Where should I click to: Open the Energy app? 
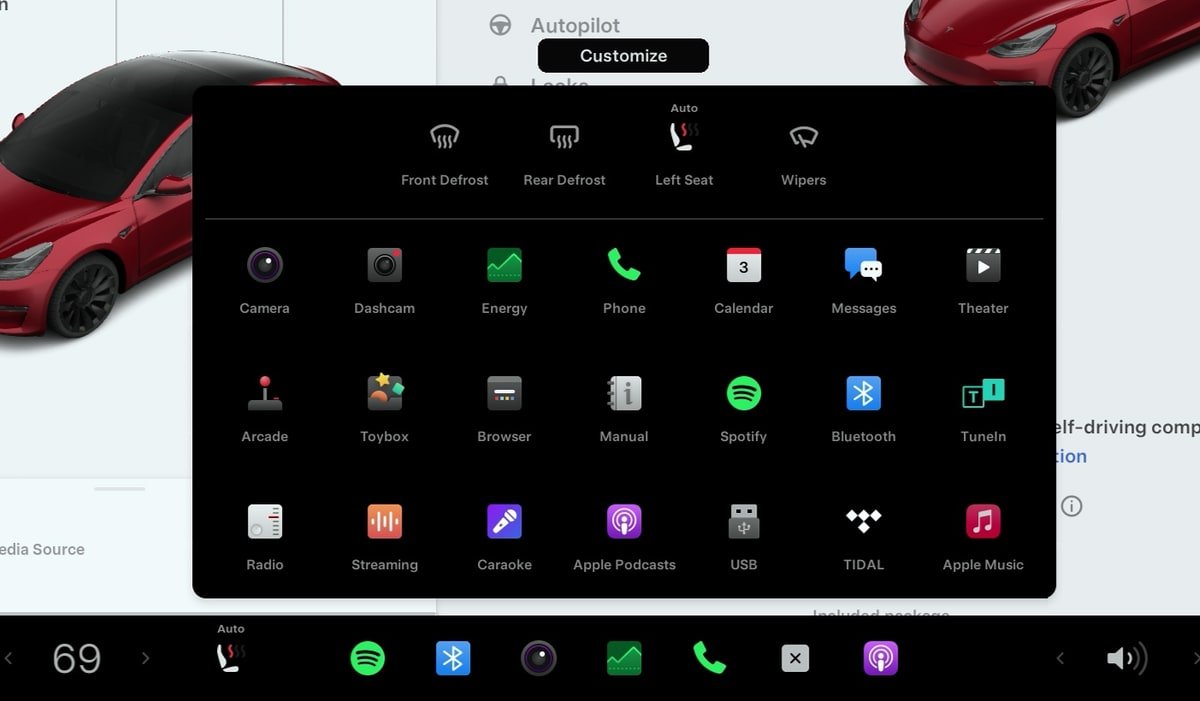point(504,281)
